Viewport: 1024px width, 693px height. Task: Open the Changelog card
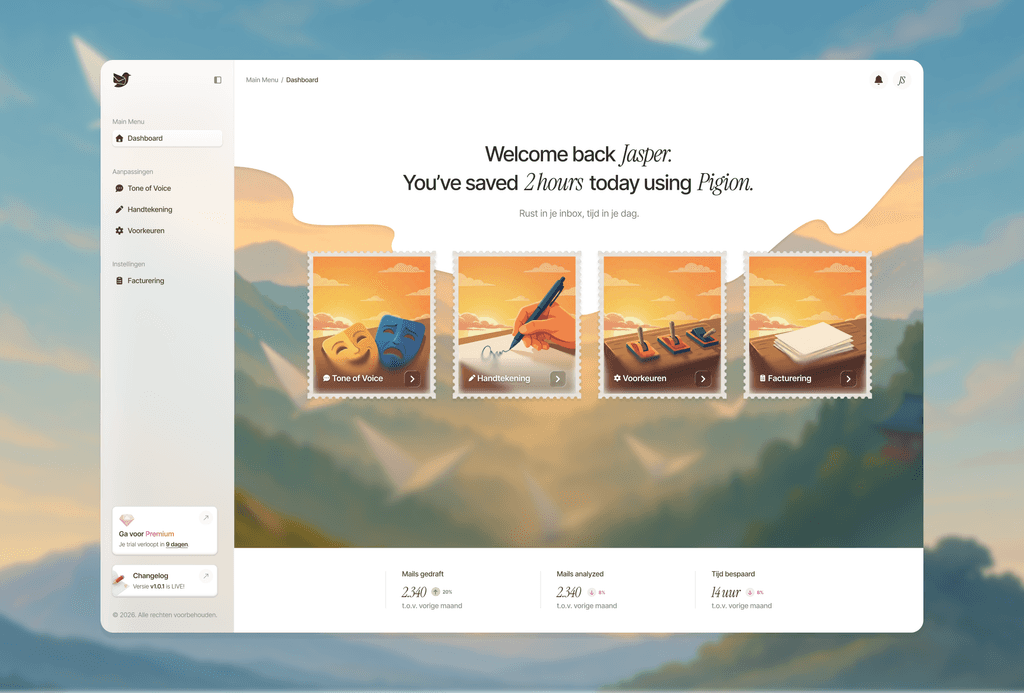tap(165, 581)
